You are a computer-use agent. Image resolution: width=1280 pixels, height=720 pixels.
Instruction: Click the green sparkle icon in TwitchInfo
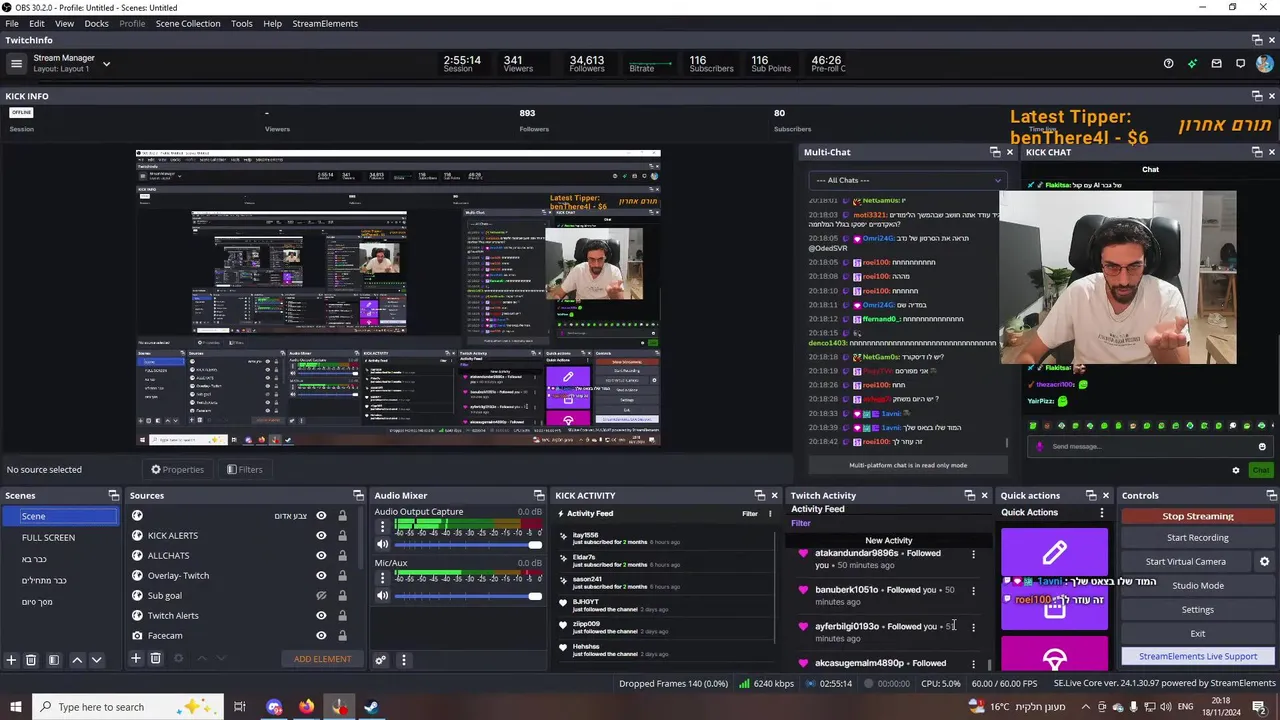[1192, 64]
